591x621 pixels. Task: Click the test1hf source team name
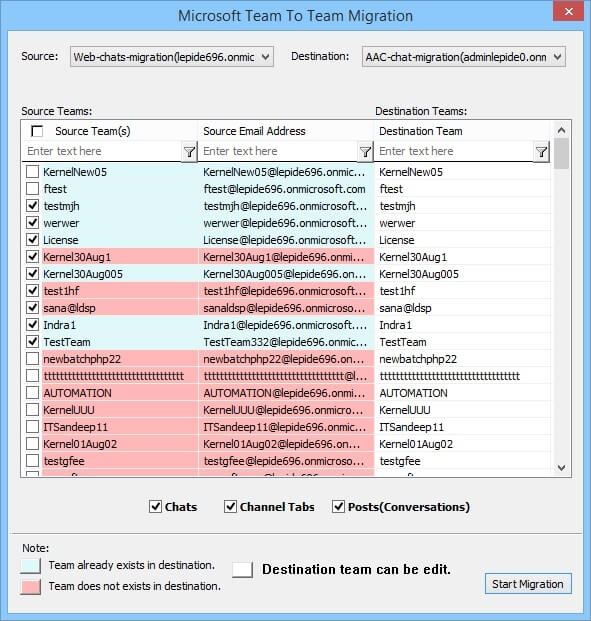pyautogui.click(x=61, y=291)
